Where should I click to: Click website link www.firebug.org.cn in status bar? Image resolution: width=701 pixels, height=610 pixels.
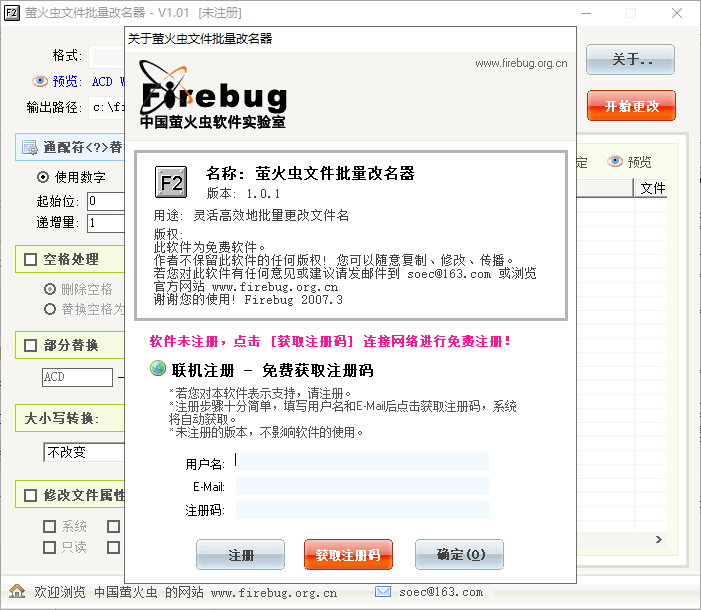click(x=274, y=593)
